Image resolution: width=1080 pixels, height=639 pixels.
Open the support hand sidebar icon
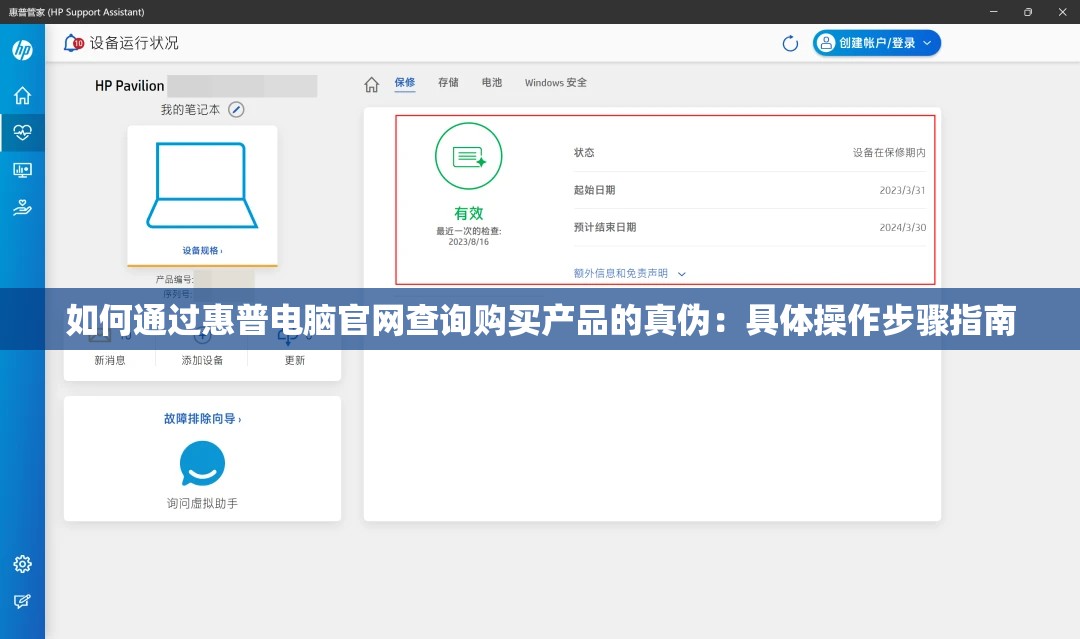[x=22, y=207]
